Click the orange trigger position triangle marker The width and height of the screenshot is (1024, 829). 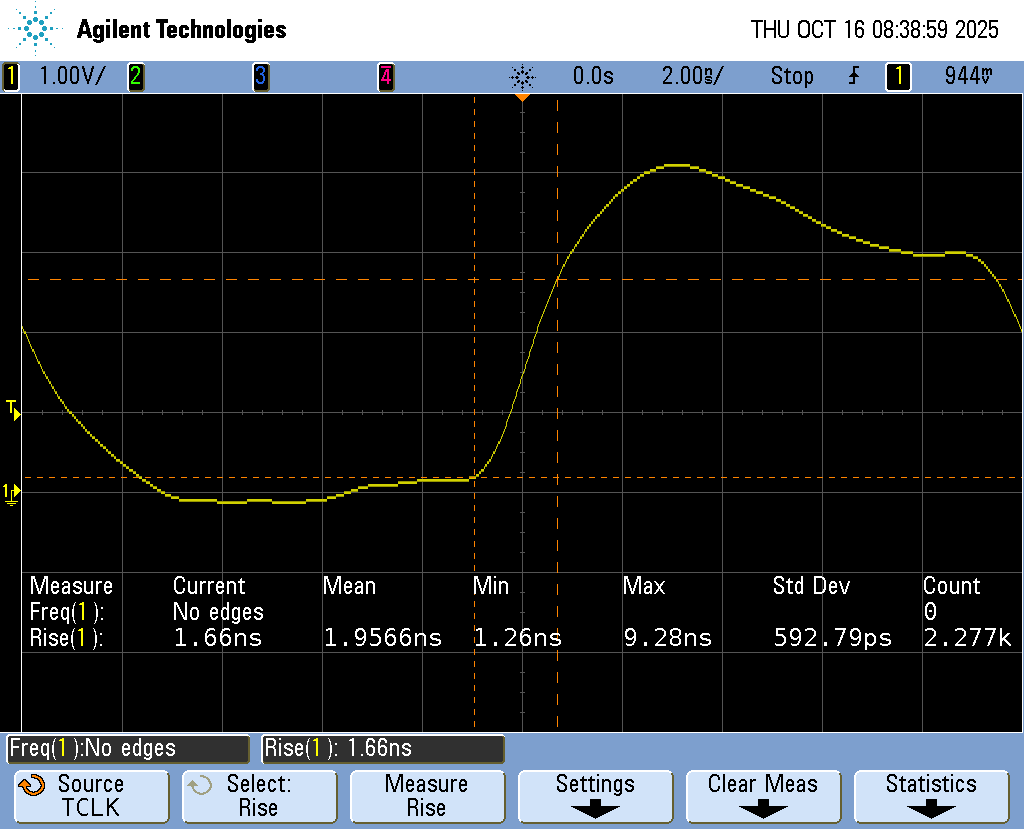(x=521, y=98)
